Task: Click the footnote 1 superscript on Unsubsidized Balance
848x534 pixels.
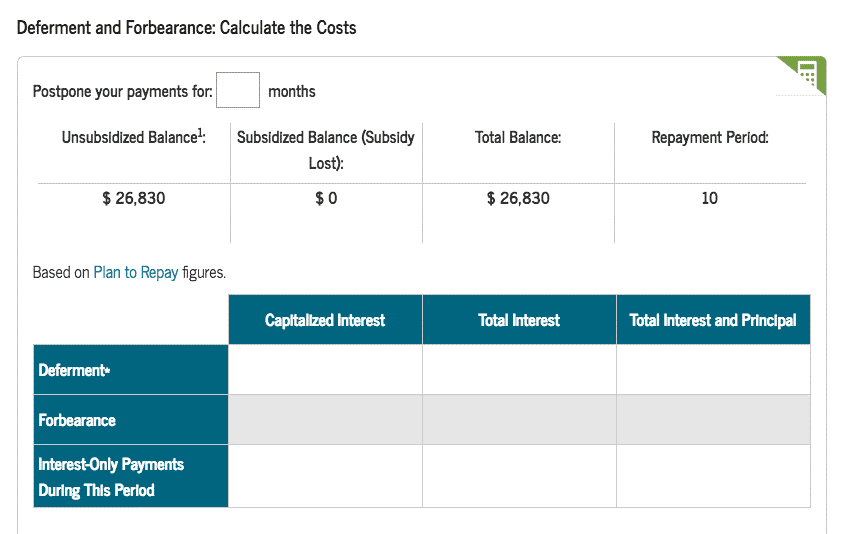Action: pos(200,134)
